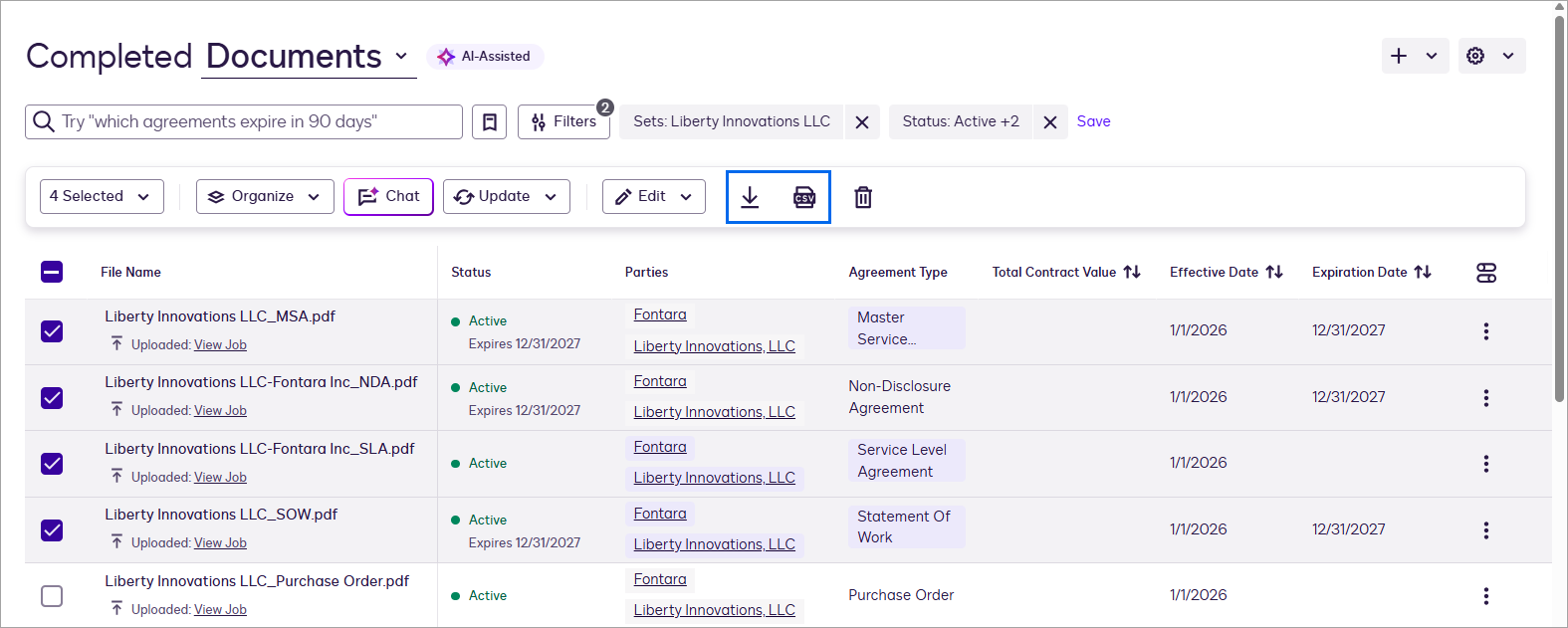Click Master Service agreement type tag

tap(906, 328)
